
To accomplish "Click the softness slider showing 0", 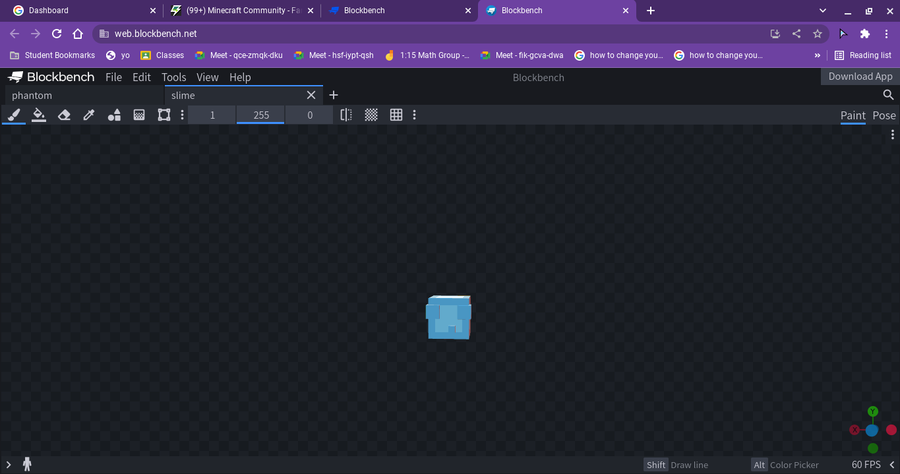I will [309, 115].
